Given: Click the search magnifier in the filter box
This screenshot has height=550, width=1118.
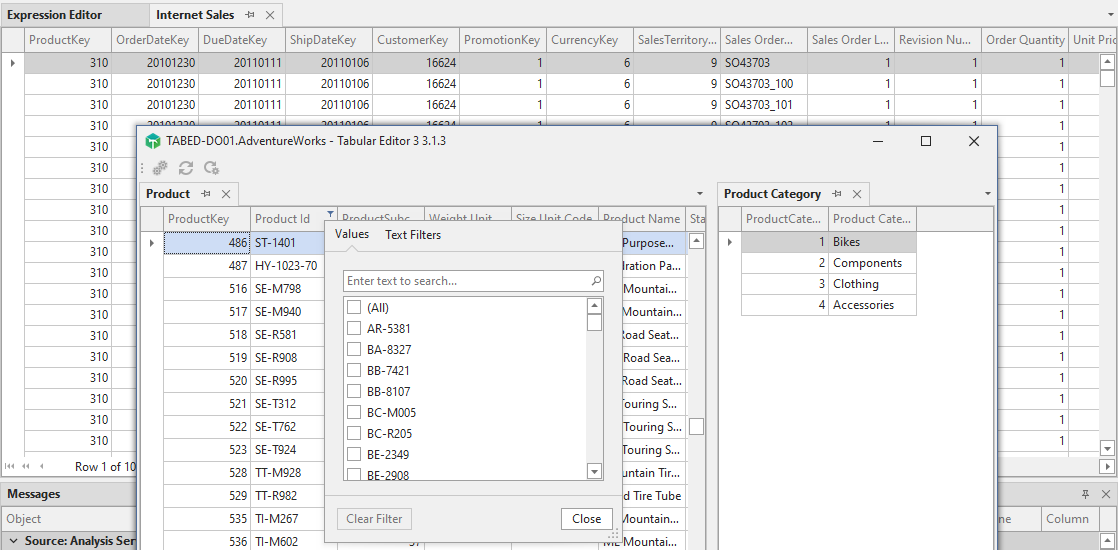Looking at the screenshot, I should [596, 281].
